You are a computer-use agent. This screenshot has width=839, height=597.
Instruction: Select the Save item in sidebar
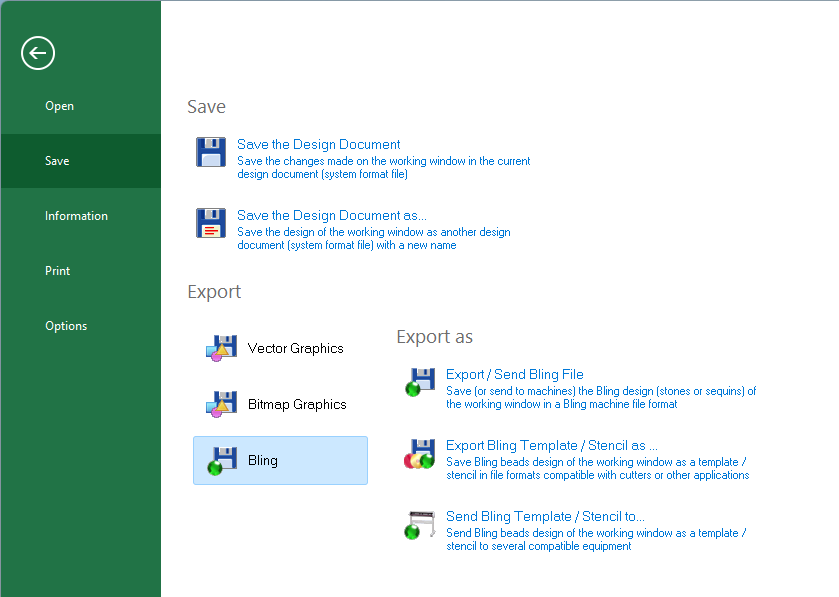(x=57, y=161)
